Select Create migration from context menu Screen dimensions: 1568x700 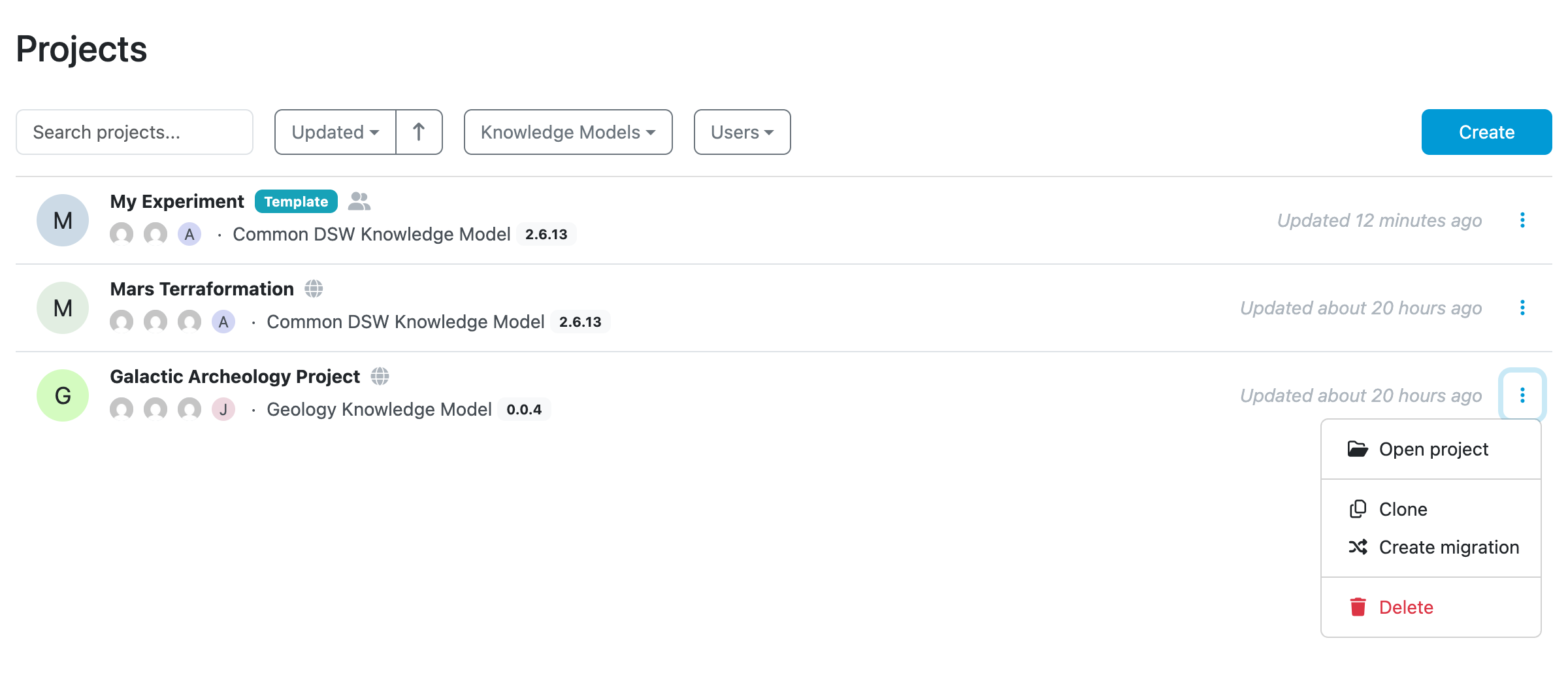1431,547
